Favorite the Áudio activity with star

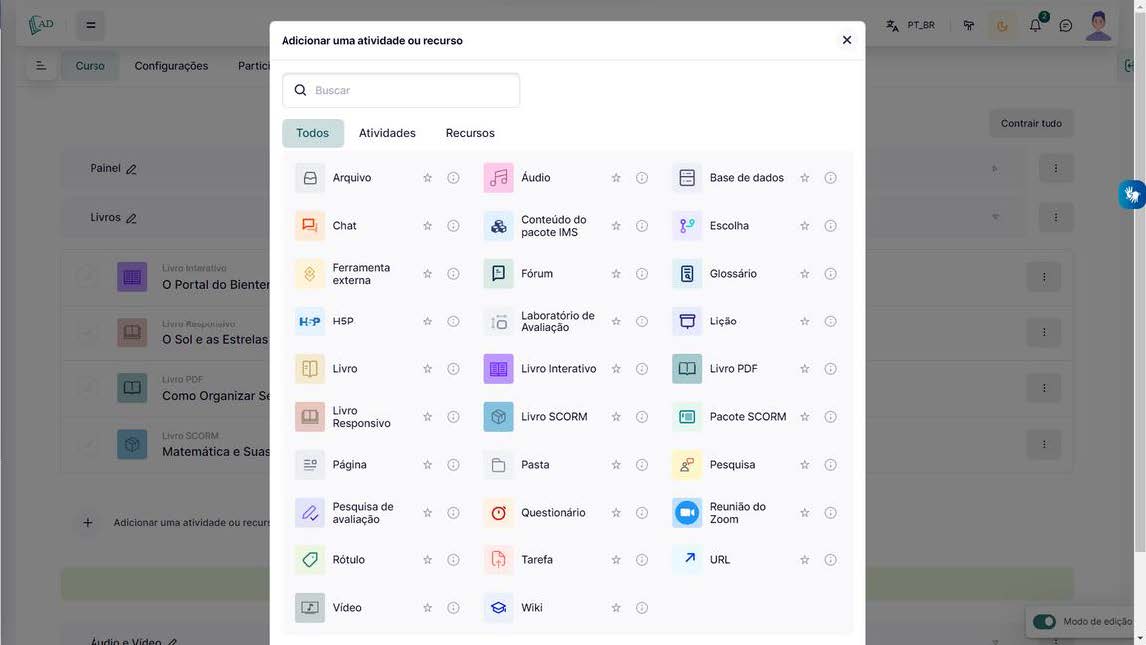pos(616,178)
